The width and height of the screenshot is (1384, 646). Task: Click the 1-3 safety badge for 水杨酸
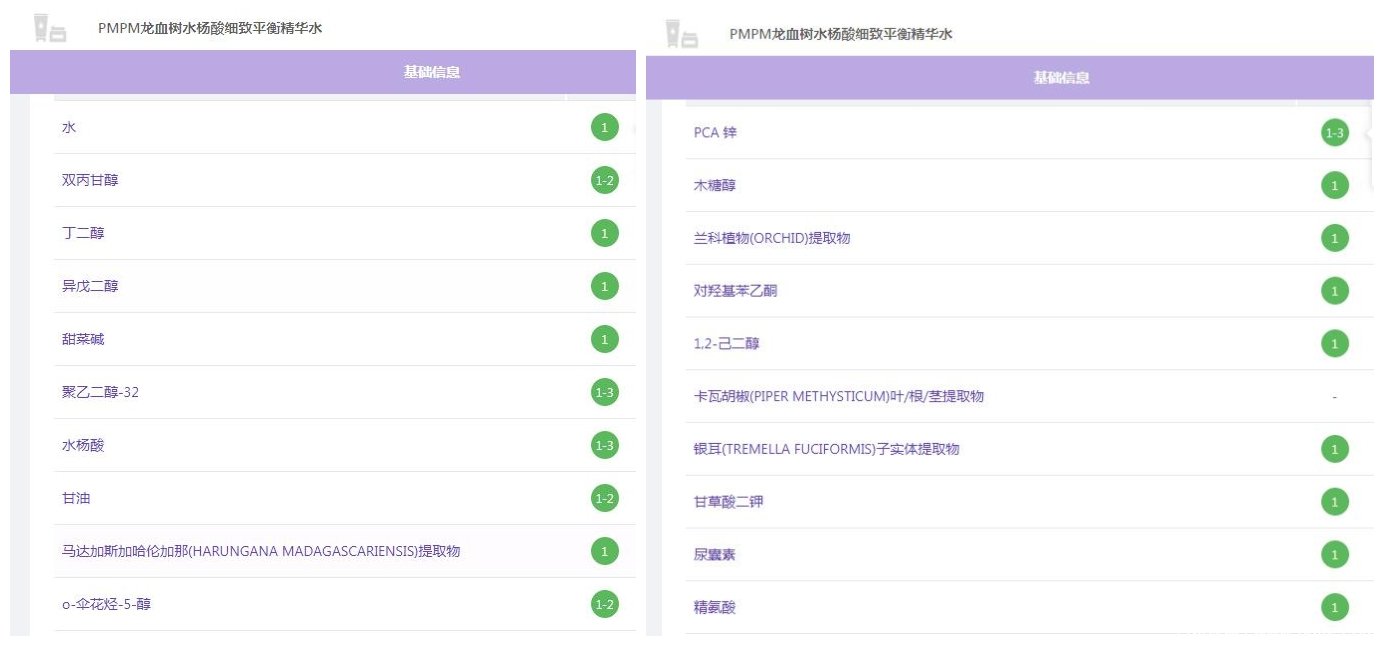point(604,446)
